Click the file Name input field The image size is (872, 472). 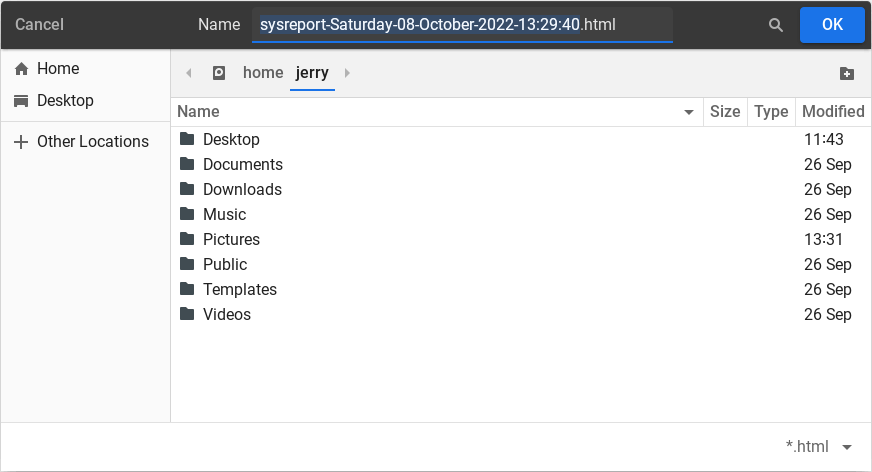pyautogui.click(x=462, y=25)
